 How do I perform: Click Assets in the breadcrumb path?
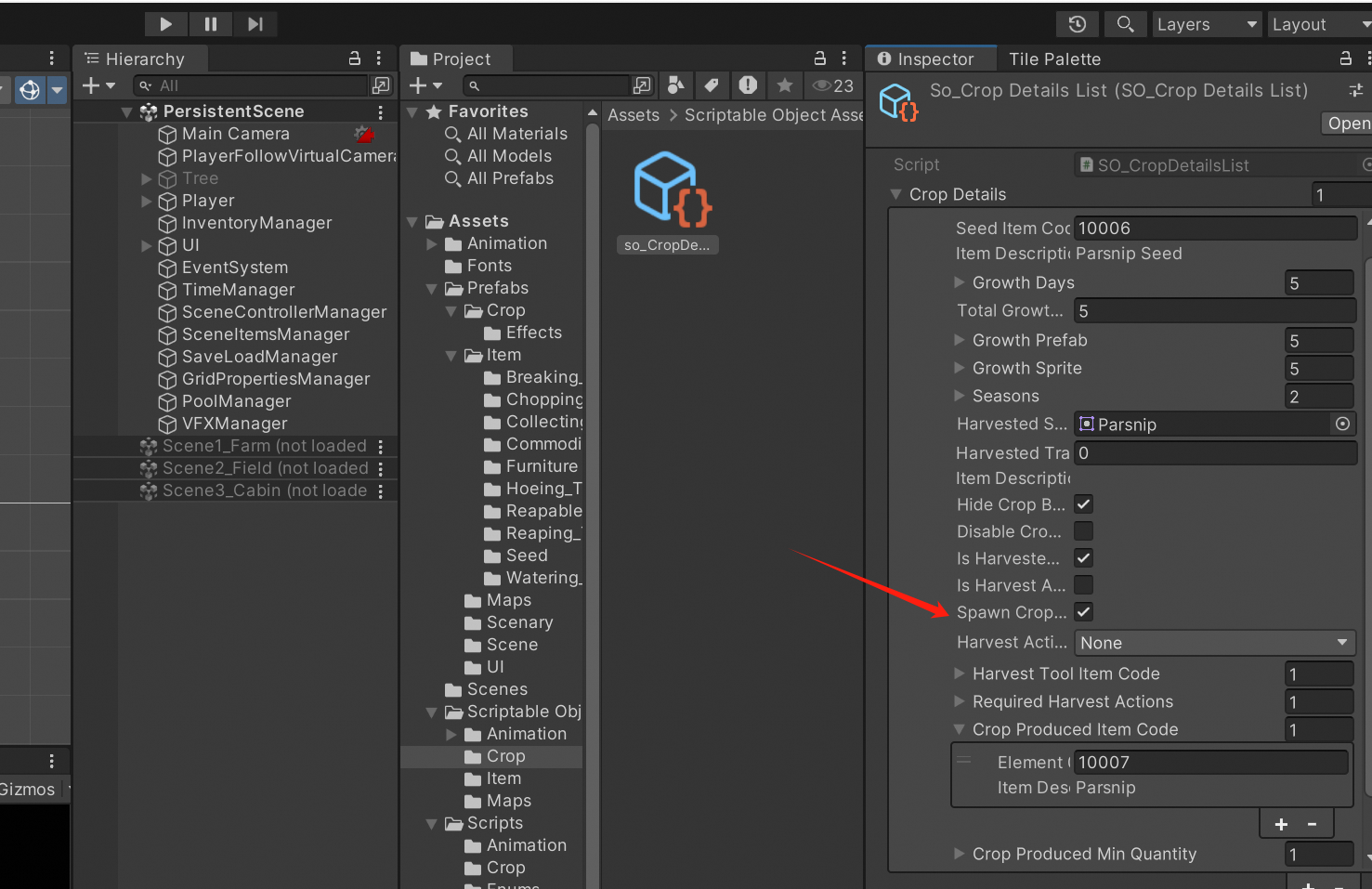[634, 115]
